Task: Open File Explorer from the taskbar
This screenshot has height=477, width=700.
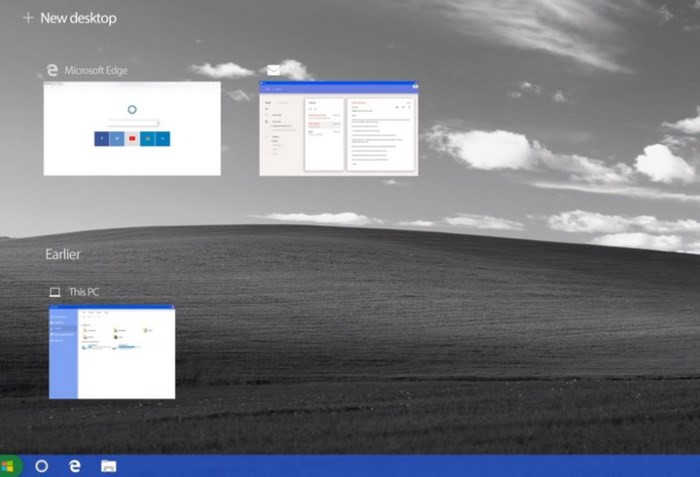Action: (108, 466)
